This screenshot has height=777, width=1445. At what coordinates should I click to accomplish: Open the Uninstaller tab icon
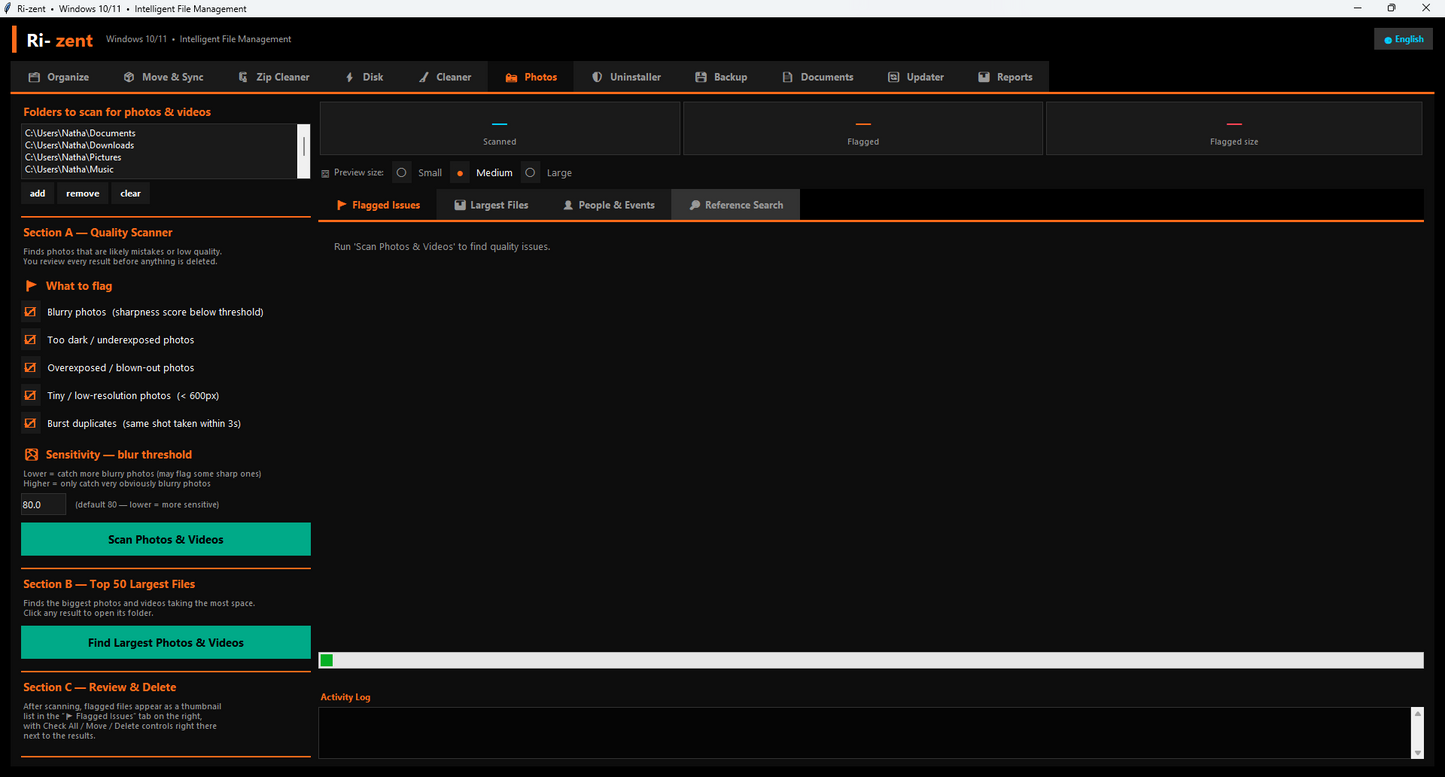point(597,77)
